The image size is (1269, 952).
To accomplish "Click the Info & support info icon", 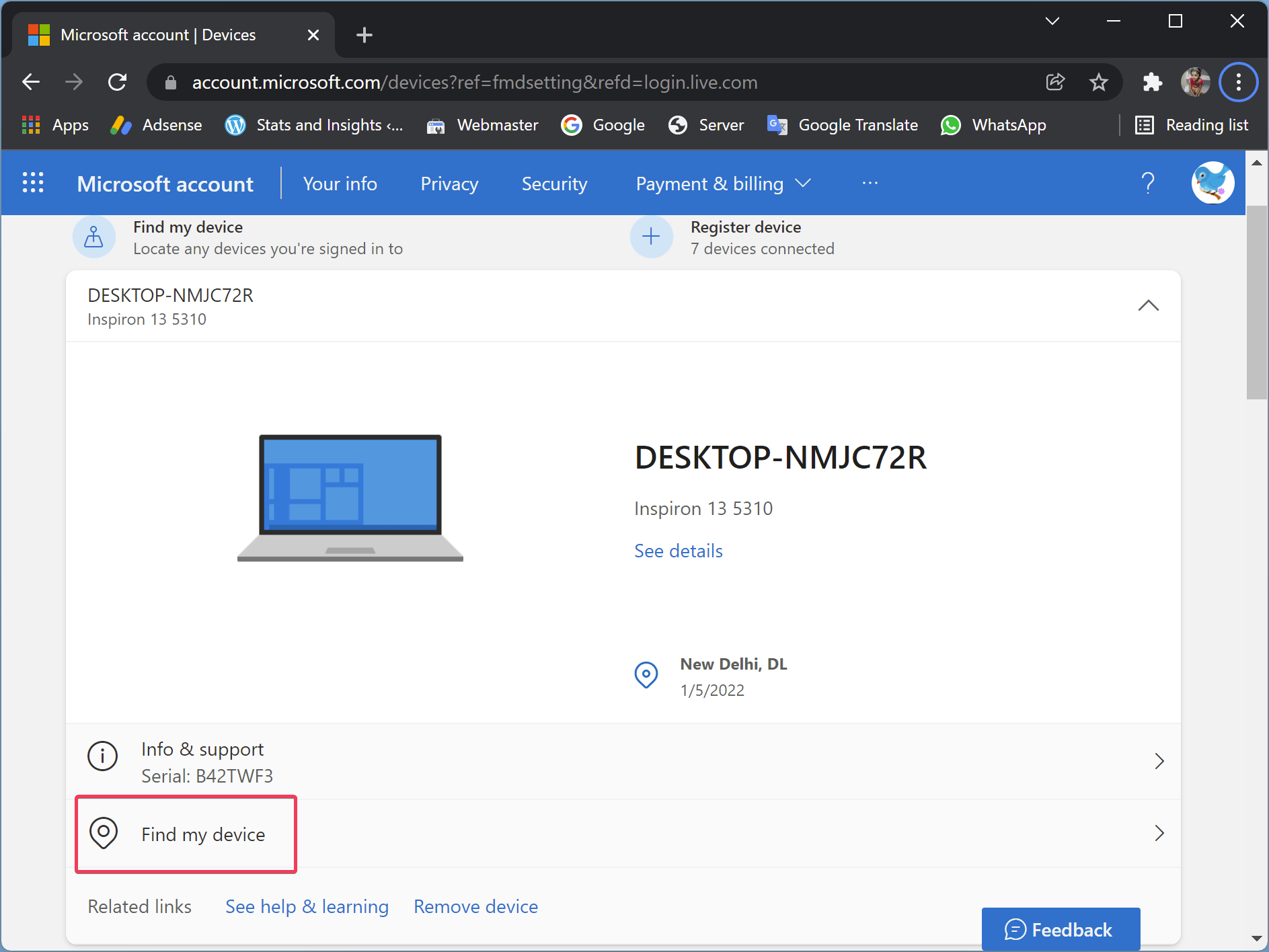I will point(102,757).
